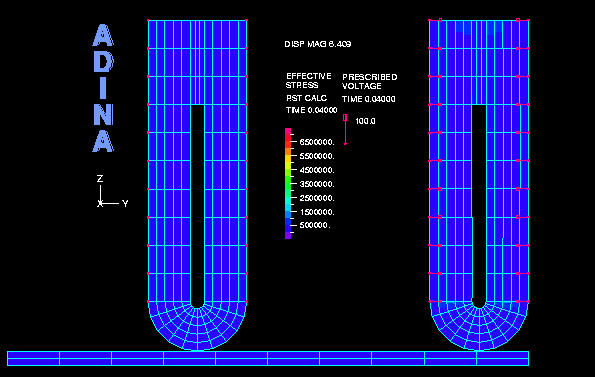
Task: Click the 500000. legend value
Action: (315, 225)
